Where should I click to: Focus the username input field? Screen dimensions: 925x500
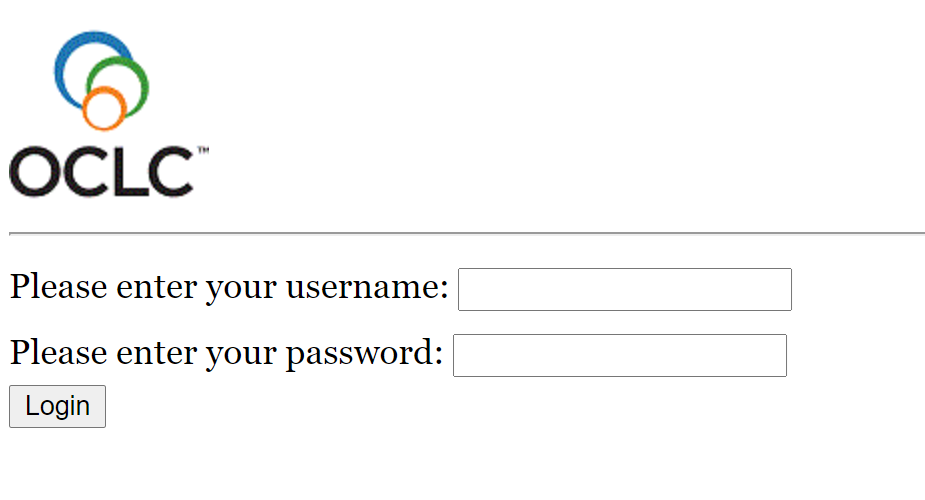[624, 289]
